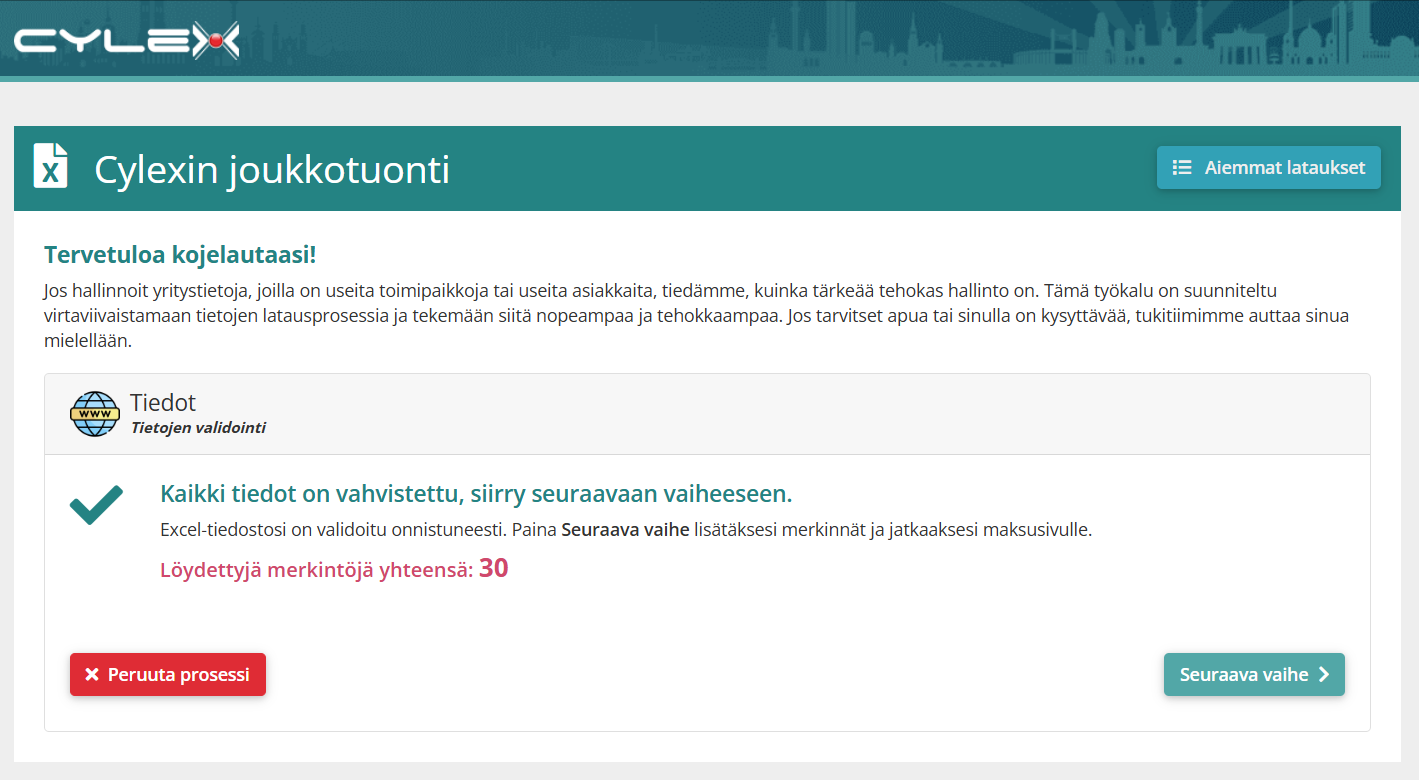This screenshot has width=1419, height=780.
Task: Click the WWW globe icon next to Tiedot
Action: pyautogui.click(x=95, y=414)
